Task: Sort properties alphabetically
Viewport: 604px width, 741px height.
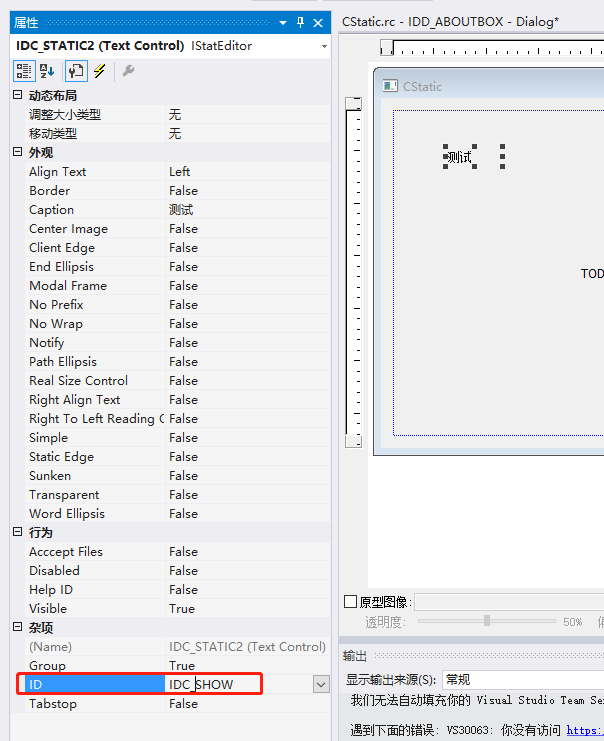Action: click(47, 71)
